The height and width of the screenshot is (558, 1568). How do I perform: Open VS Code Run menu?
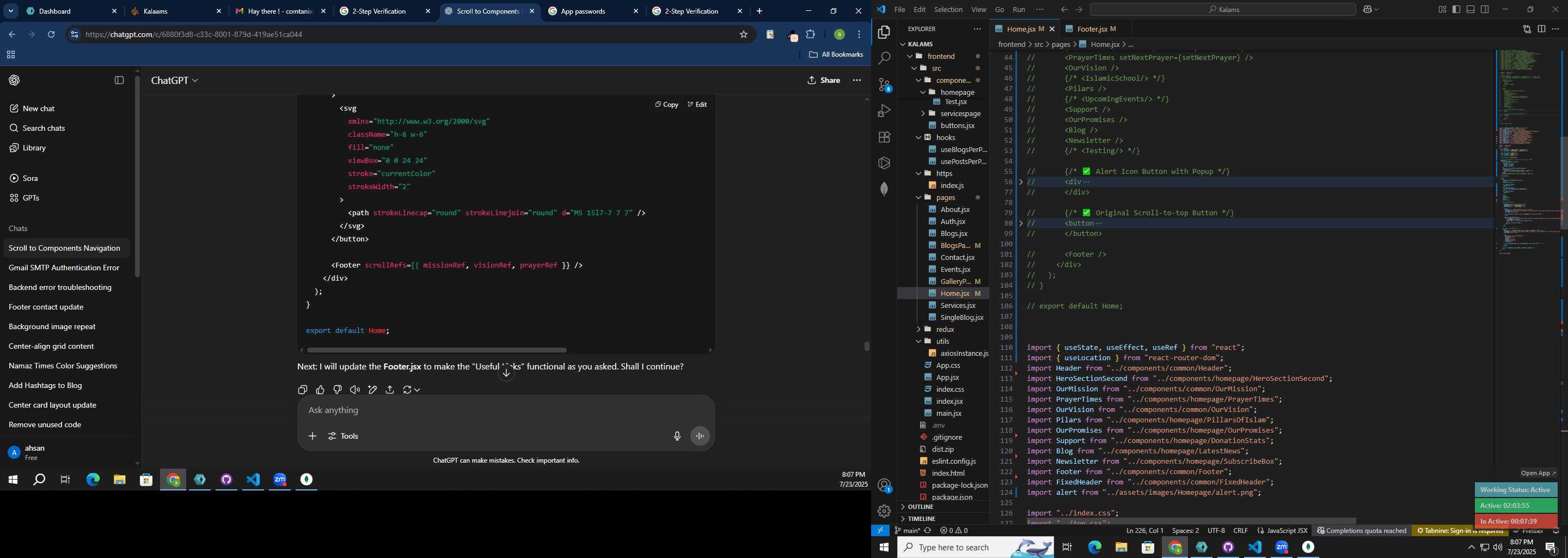[x=1019, y=10]
